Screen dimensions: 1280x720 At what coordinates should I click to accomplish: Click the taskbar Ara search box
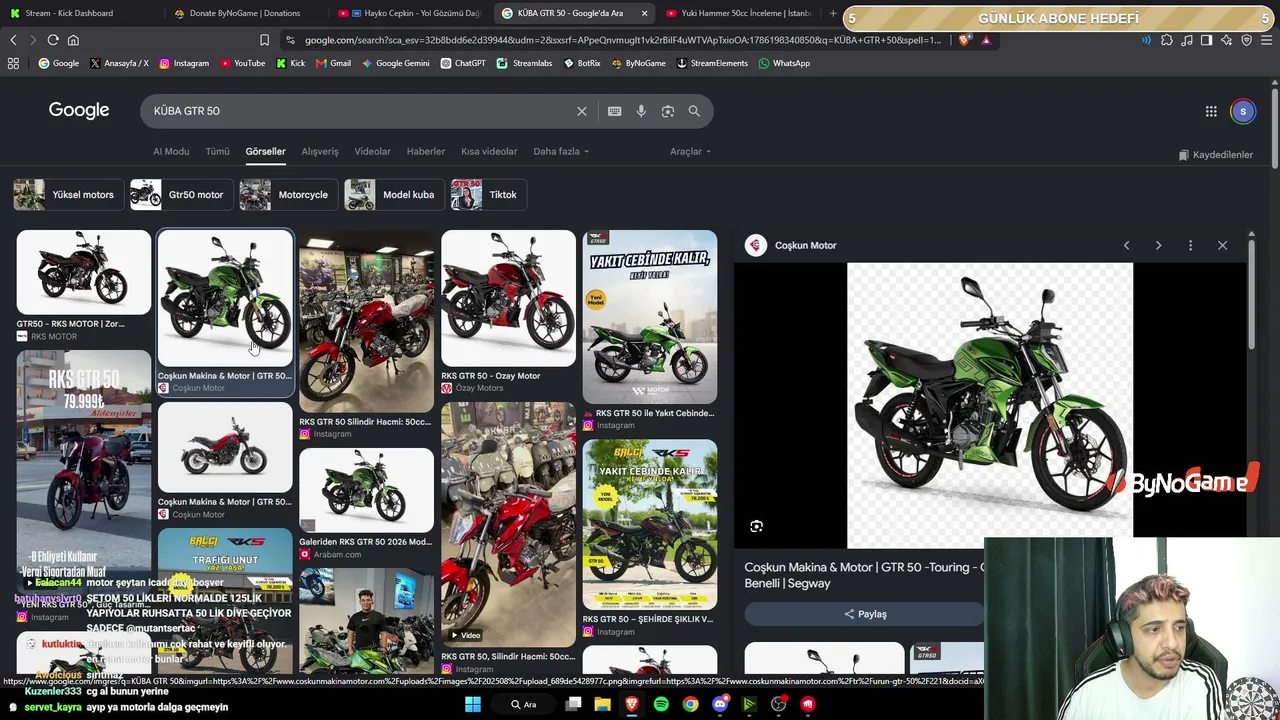pyautogui.click(x=524, y=705)
